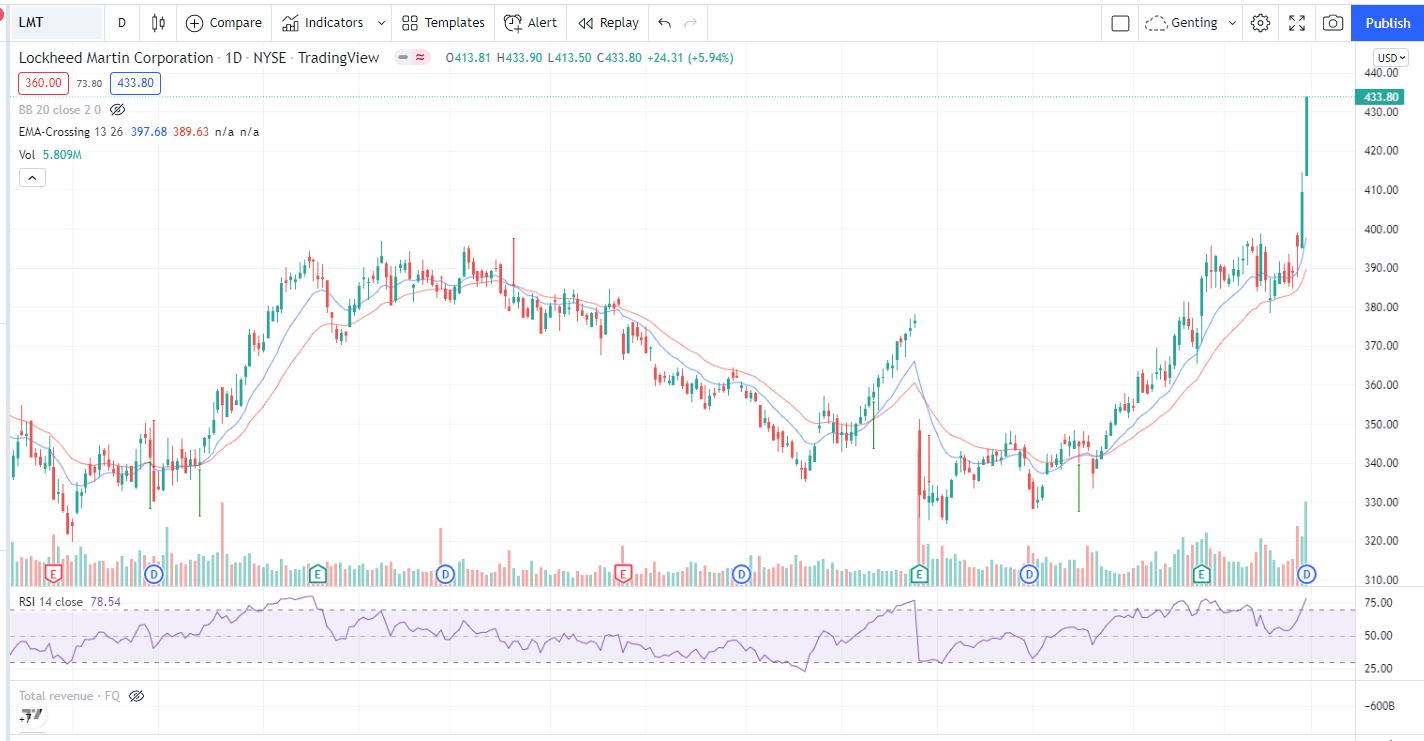The image size is (1424, 741).
Task: Expand the Indicators favorites dropdown arrow
Action: pos(381,23)
